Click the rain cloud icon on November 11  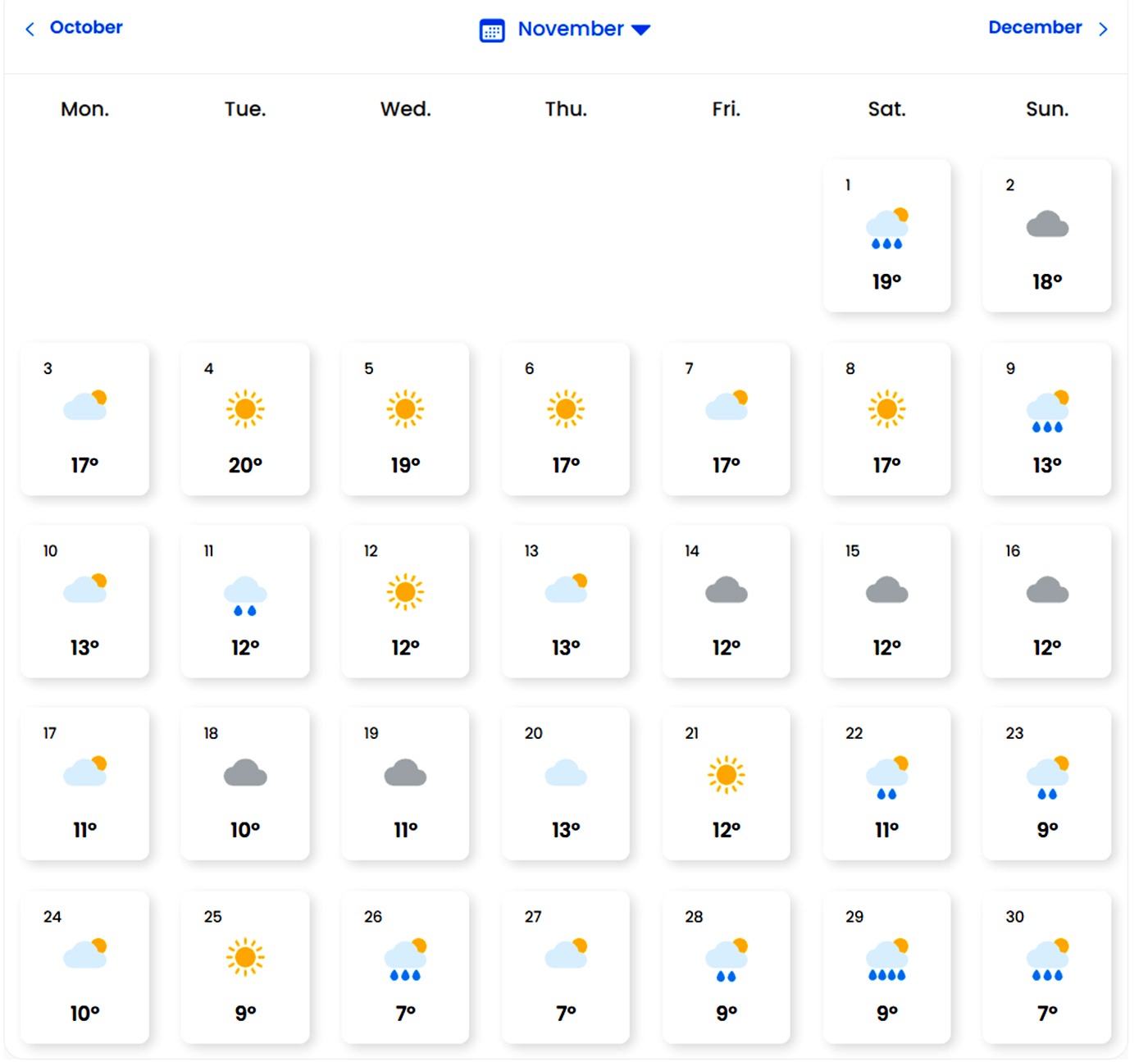245,595
